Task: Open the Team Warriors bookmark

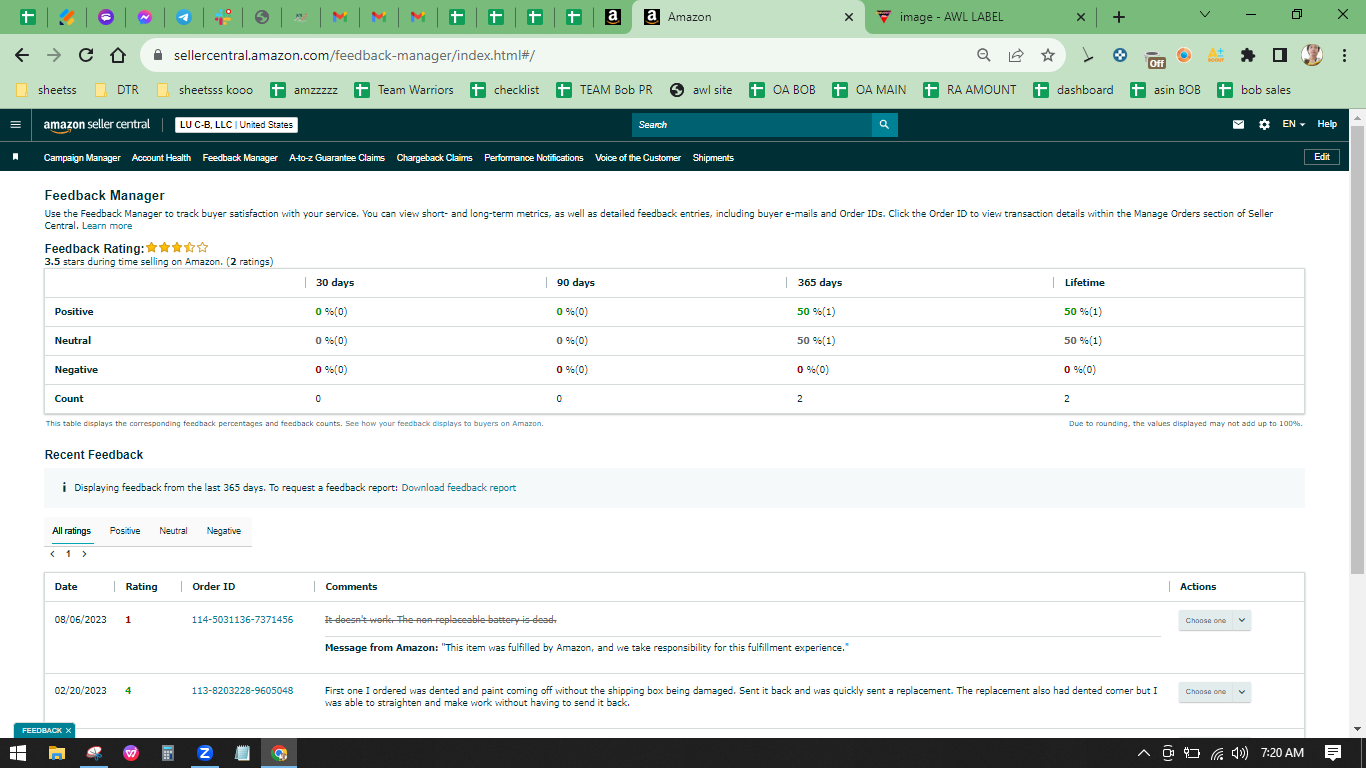Action: click(x=405, y=90)
